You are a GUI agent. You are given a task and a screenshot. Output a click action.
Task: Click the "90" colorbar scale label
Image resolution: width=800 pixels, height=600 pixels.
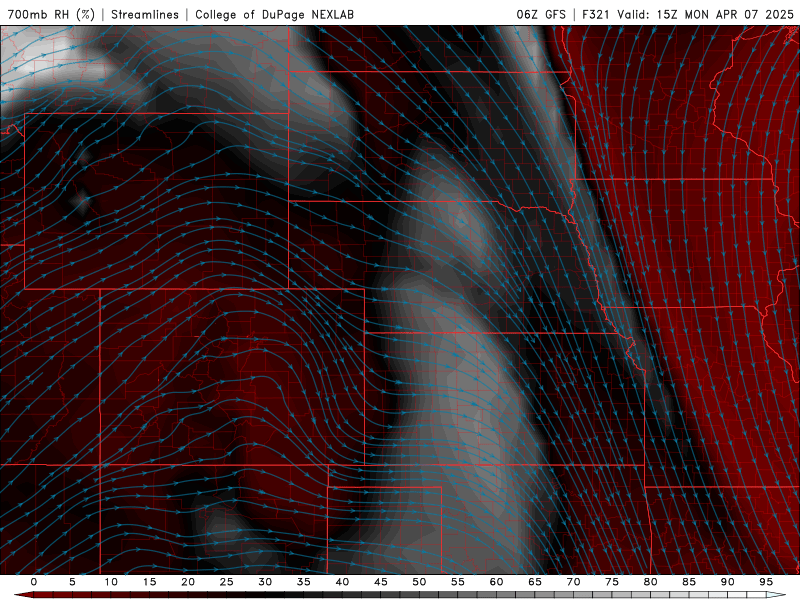tap(727, 582)
